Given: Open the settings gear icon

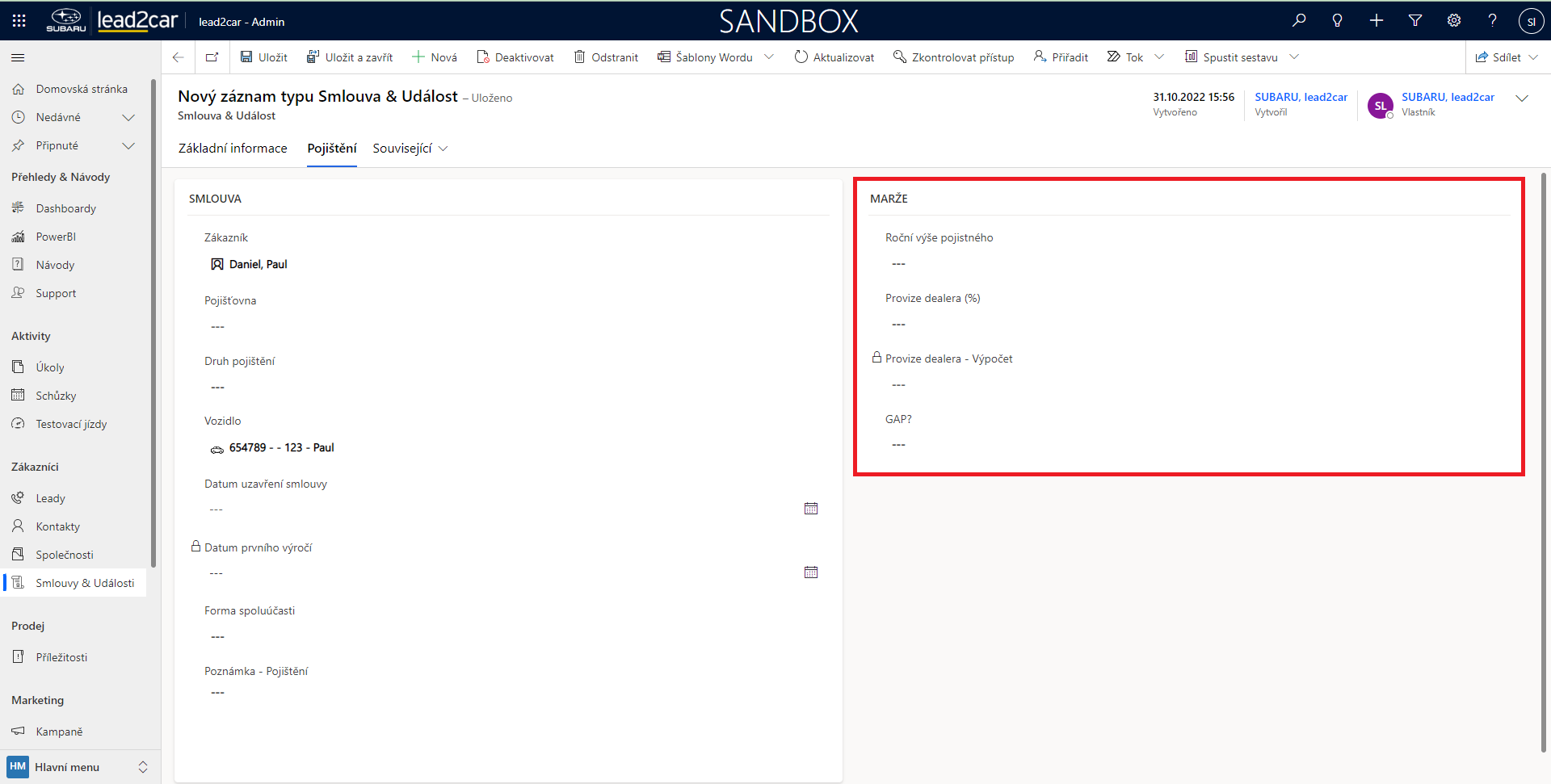Looking at the screenshot, I should [1454, 21].
